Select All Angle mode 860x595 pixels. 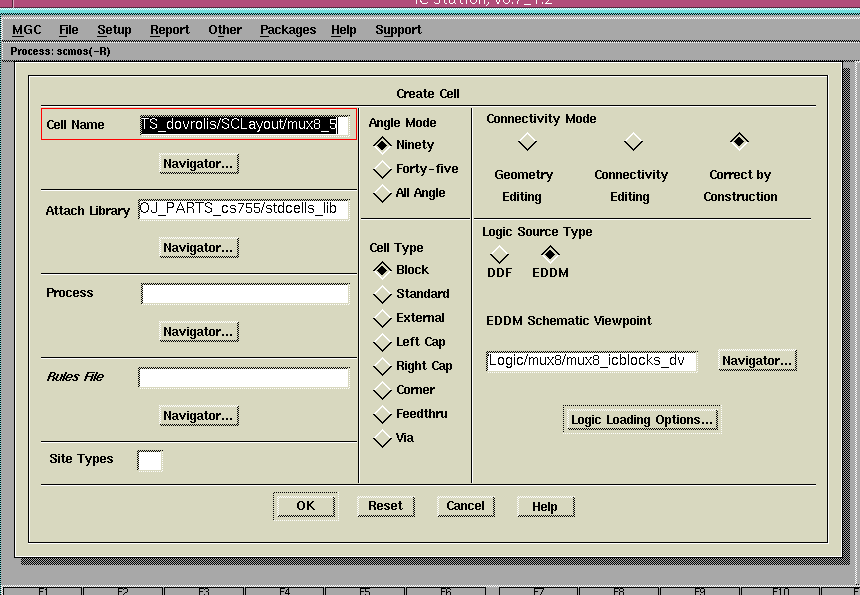click(382, 193)
